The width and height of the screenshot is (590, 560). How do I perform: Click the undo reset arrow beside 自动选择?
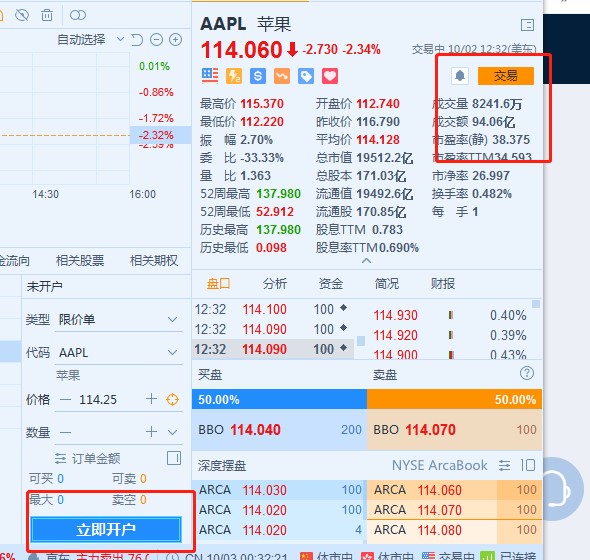(x=137, y=40)
